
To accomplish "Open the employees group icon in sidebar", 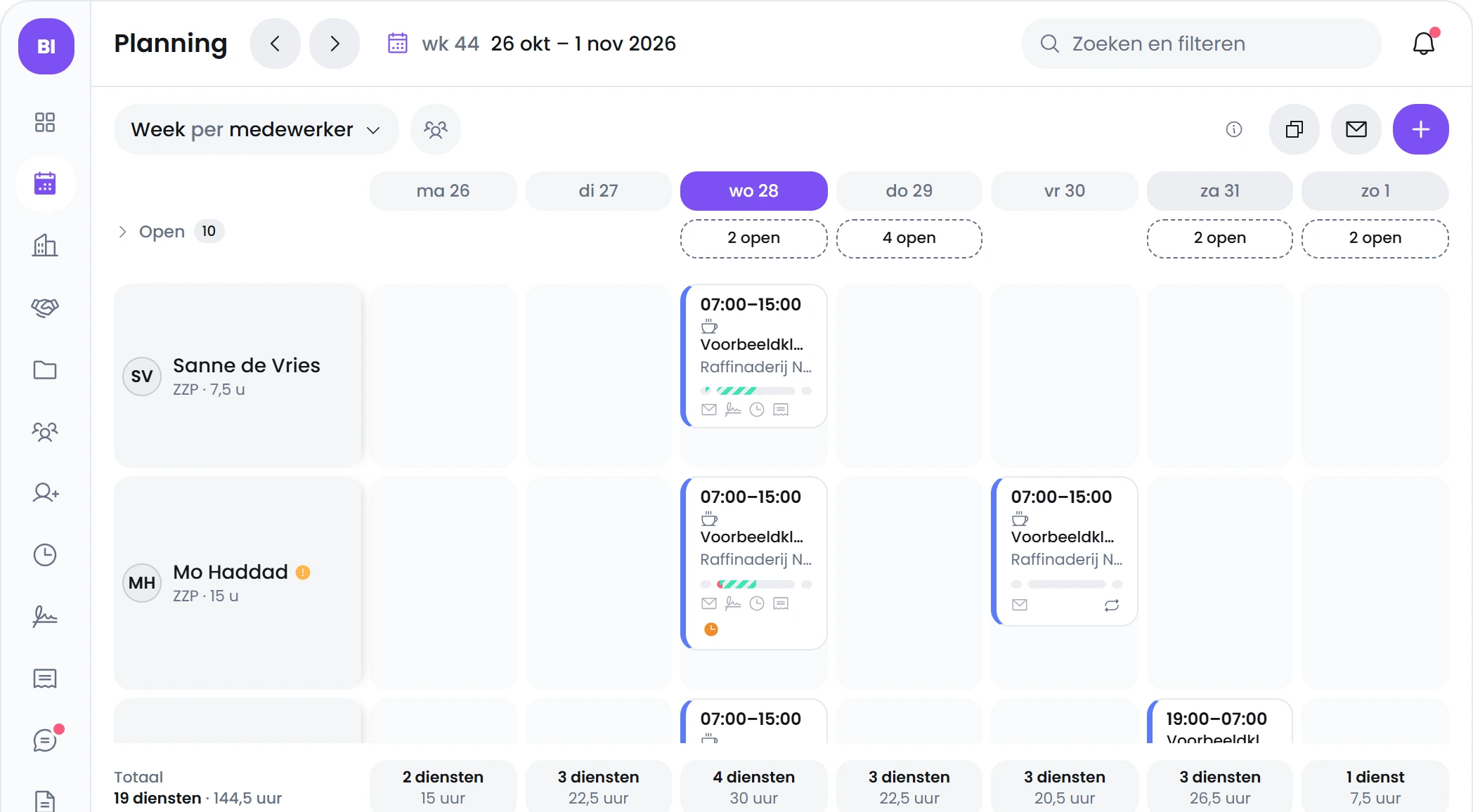I will point(45,431).
